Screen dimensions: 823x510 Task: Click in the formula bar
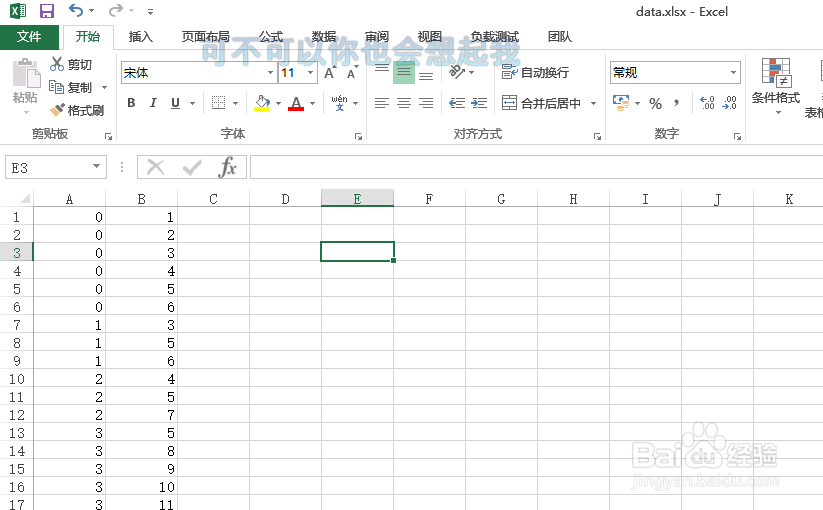point(536,167)
